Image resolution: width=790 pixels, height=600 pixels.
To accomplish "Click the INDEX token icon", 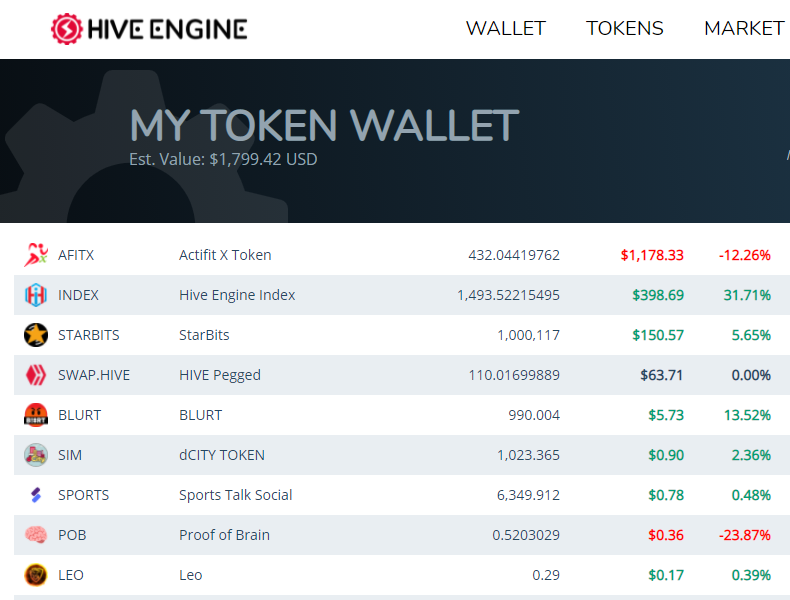I will point(36,295).
